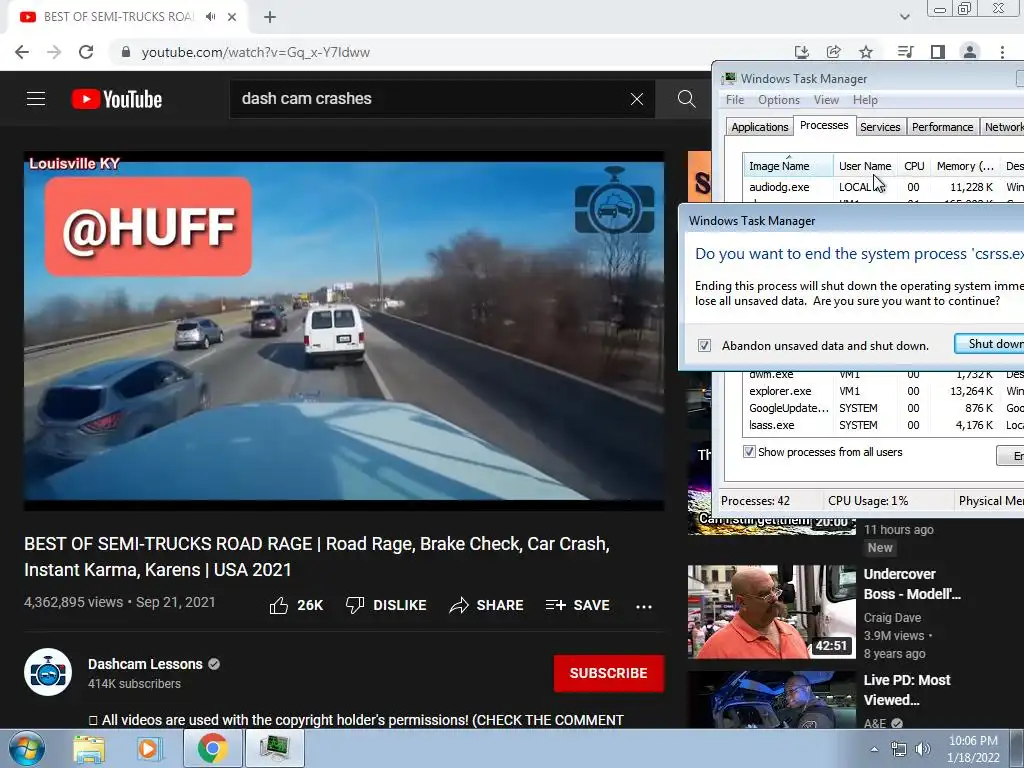Expand the tab search chevron
1024x768 pixels.
point(904,17)
